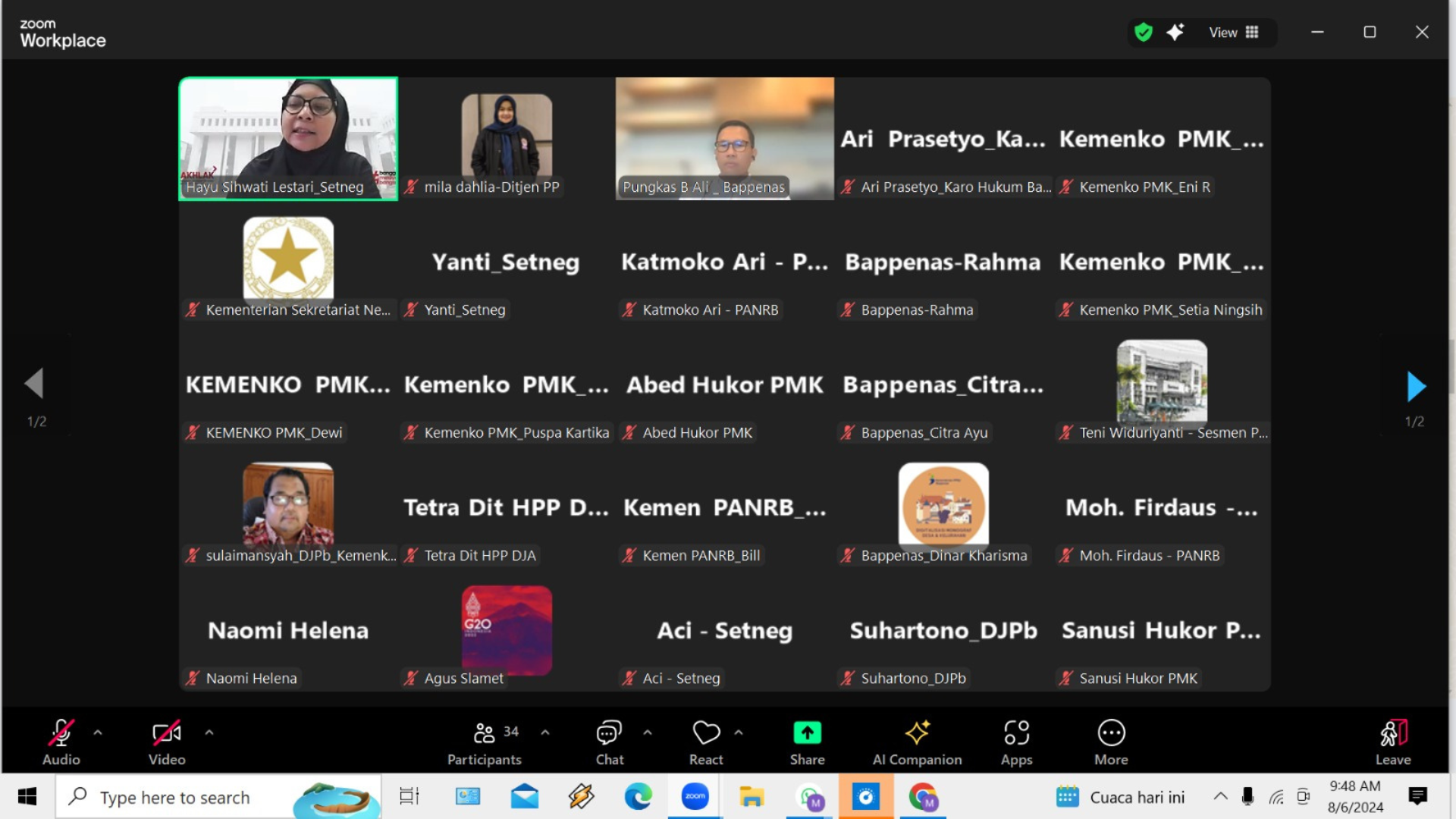Viewport: 1456px width, 819px height.
Task: Click the green Share screen button
Action: (808, 742)
